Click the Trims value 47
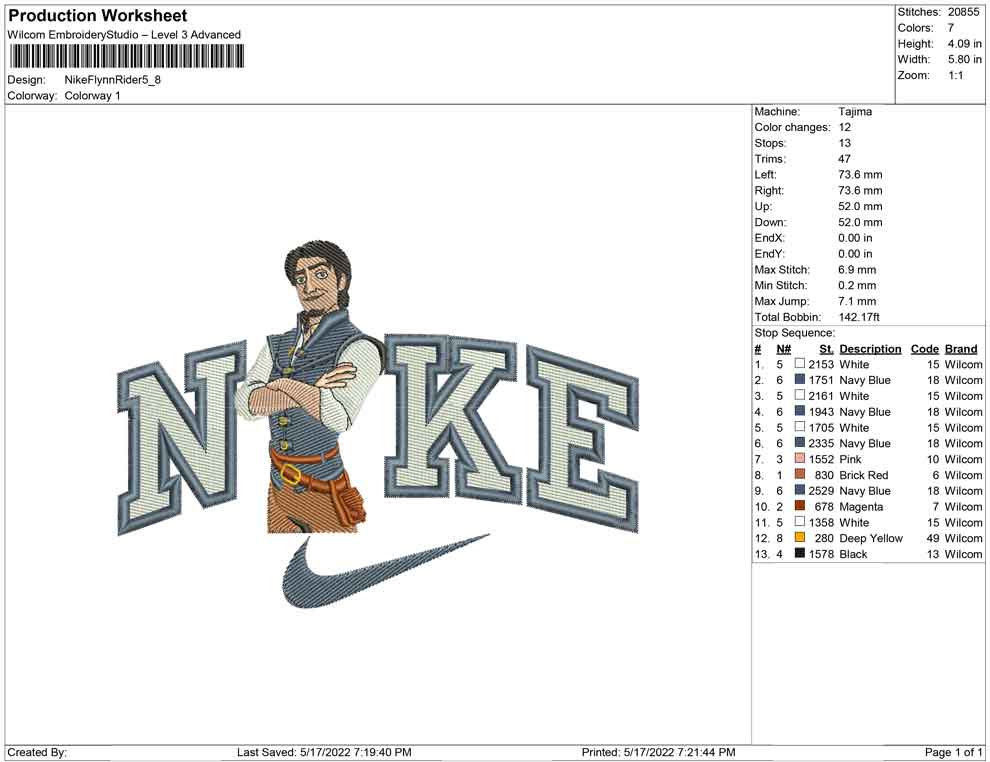The width and height of the screenshot is (990, 762). [x=845, y=158]
